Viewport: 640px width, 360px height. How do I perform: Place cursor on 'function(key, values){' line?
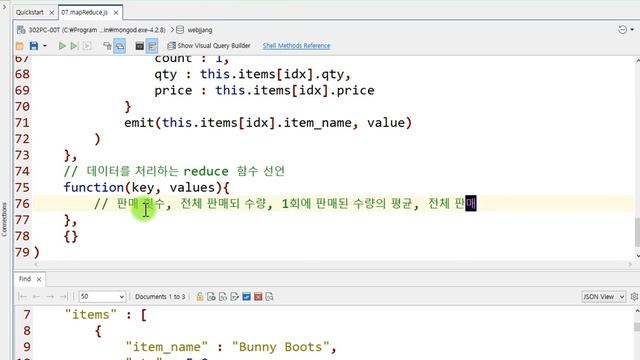[x=147, y=187]
